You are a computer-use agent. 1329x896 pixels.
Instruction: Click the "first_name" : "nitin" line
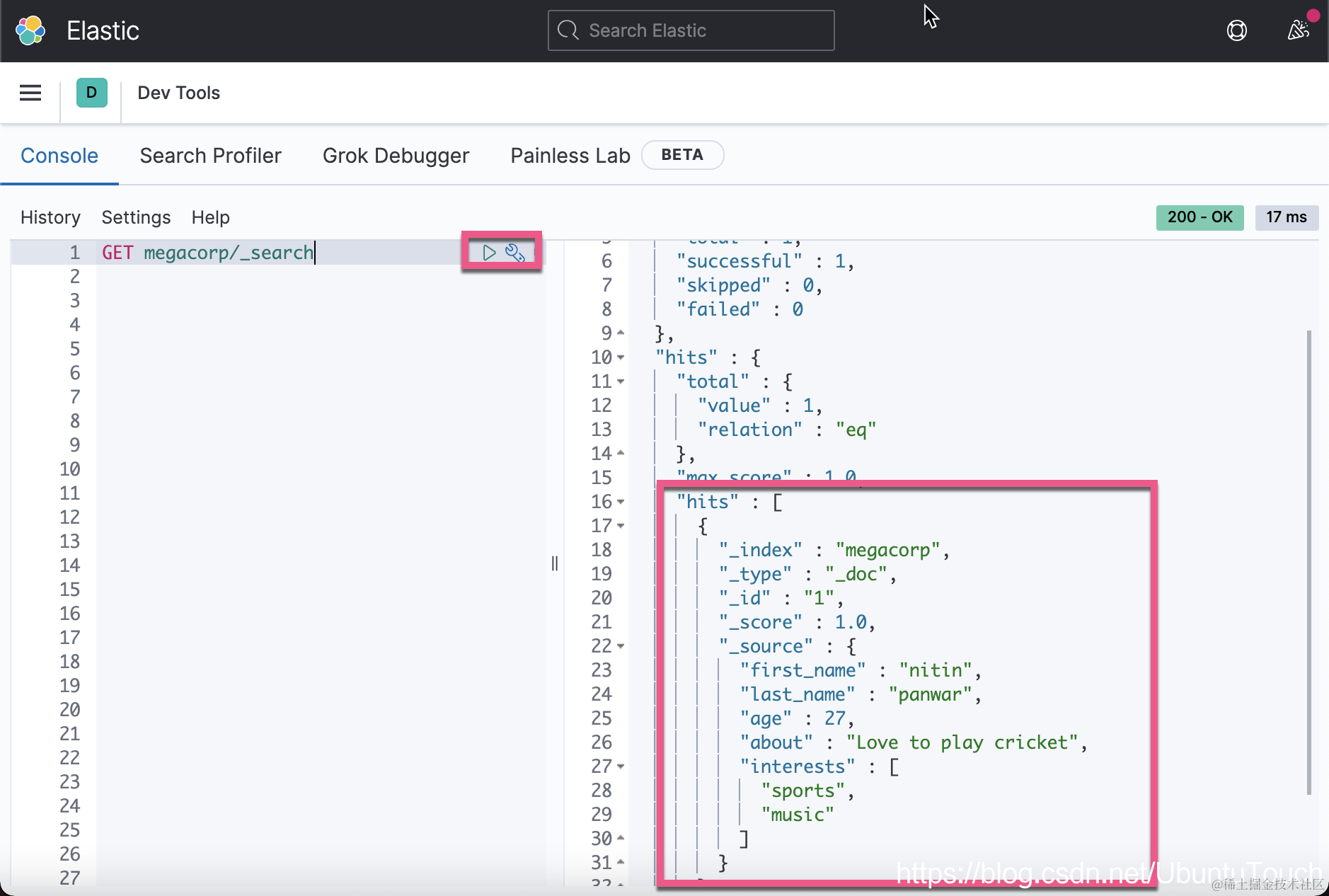[x=861, y=670]
